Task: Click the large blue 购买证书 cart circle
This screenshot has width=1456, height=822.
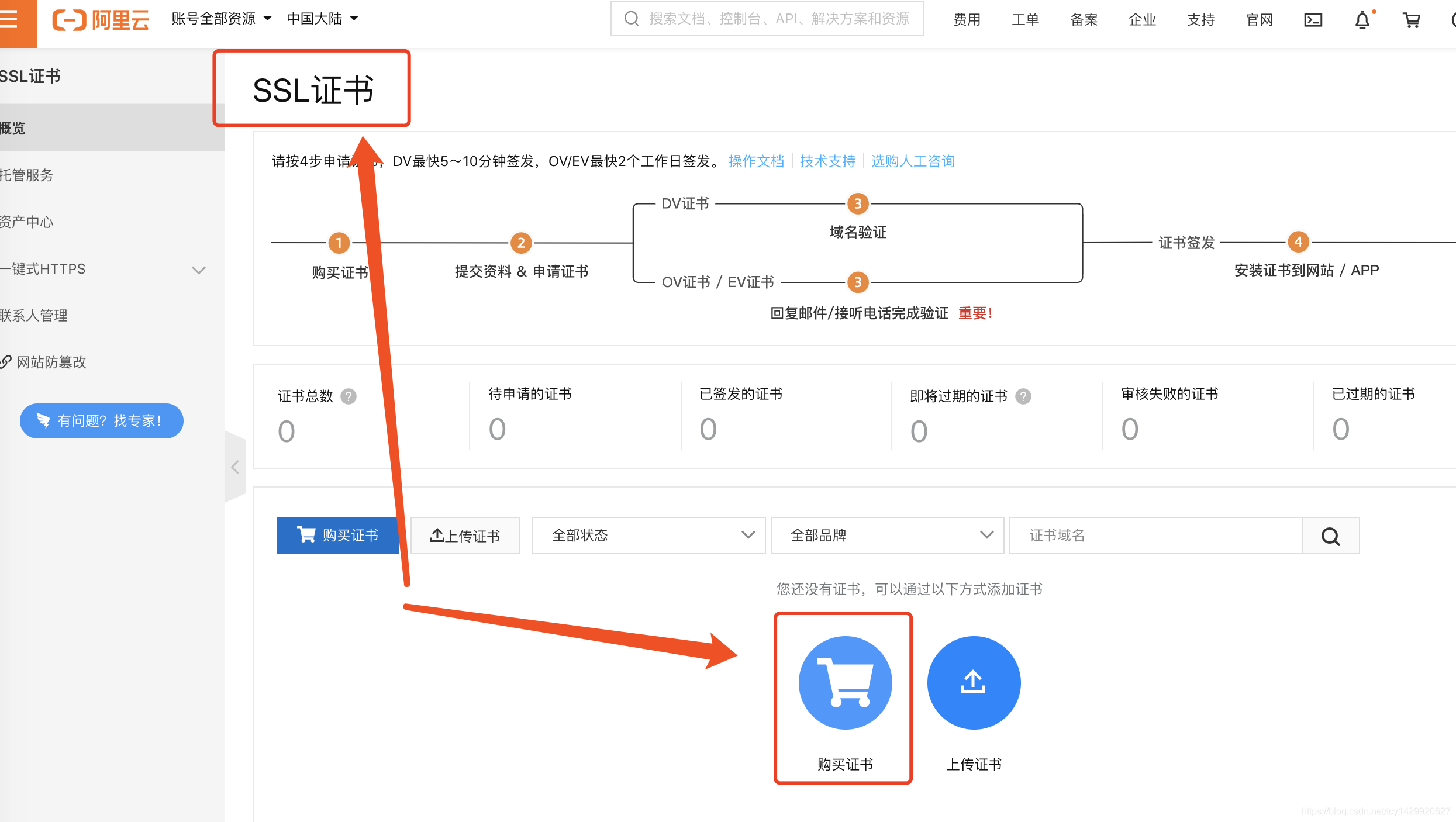Action: (x=845, y=682)
